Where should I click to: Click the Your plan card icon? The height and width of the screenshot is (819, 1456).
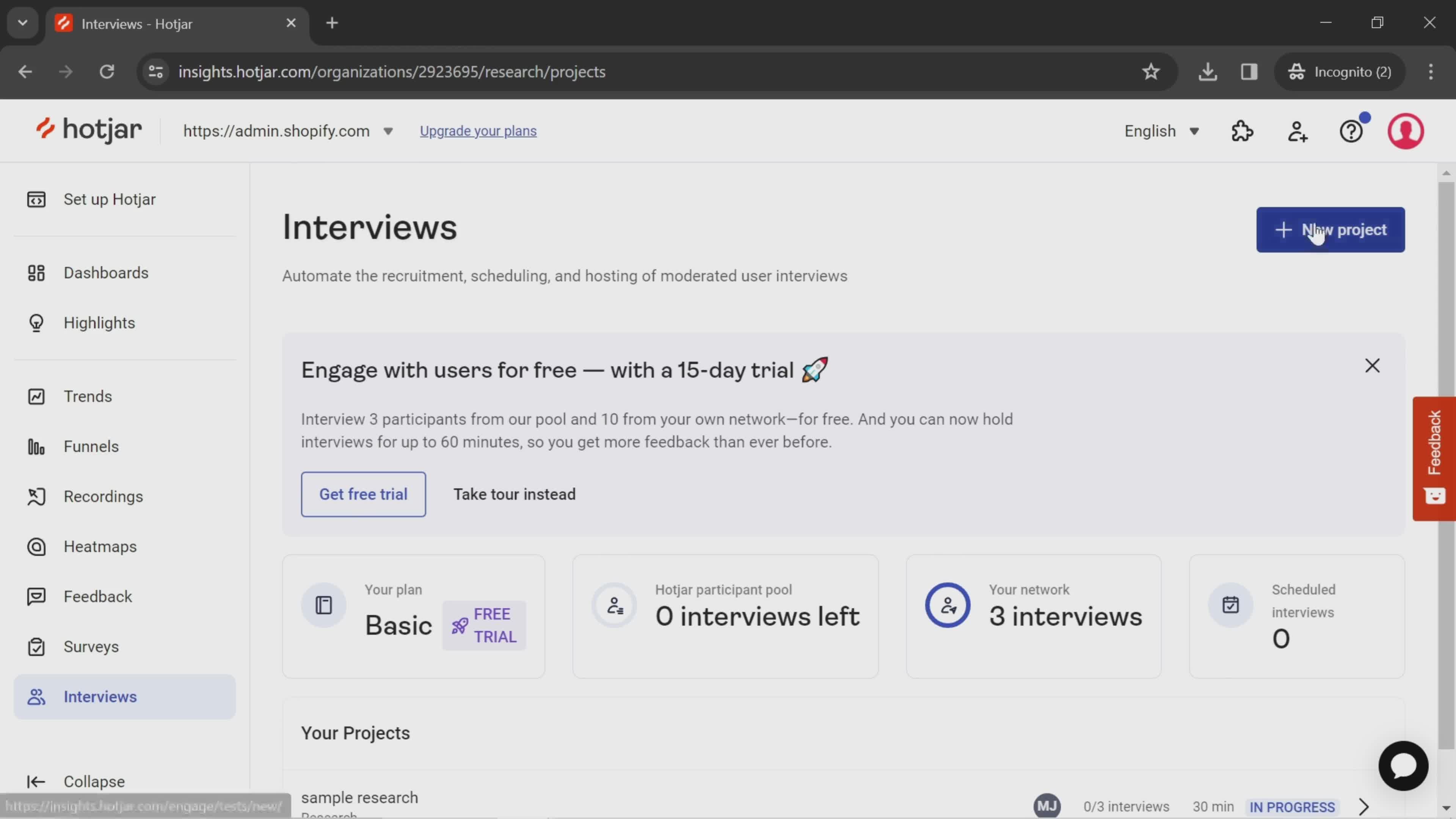point(323,605)
